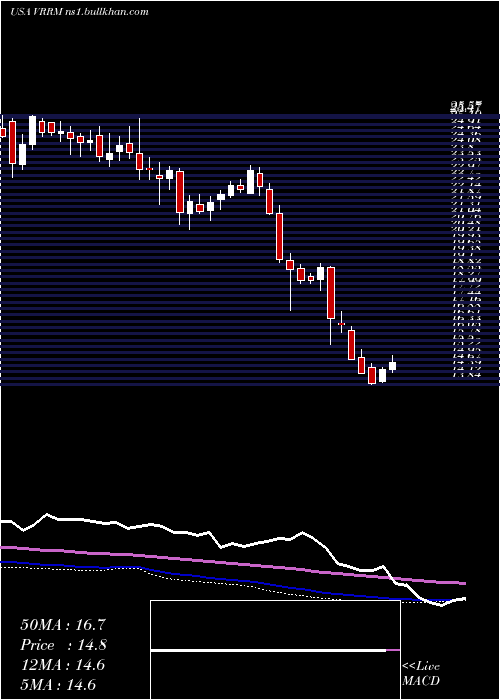Click the last white candlestick on the chart

[x=392, y=366]
